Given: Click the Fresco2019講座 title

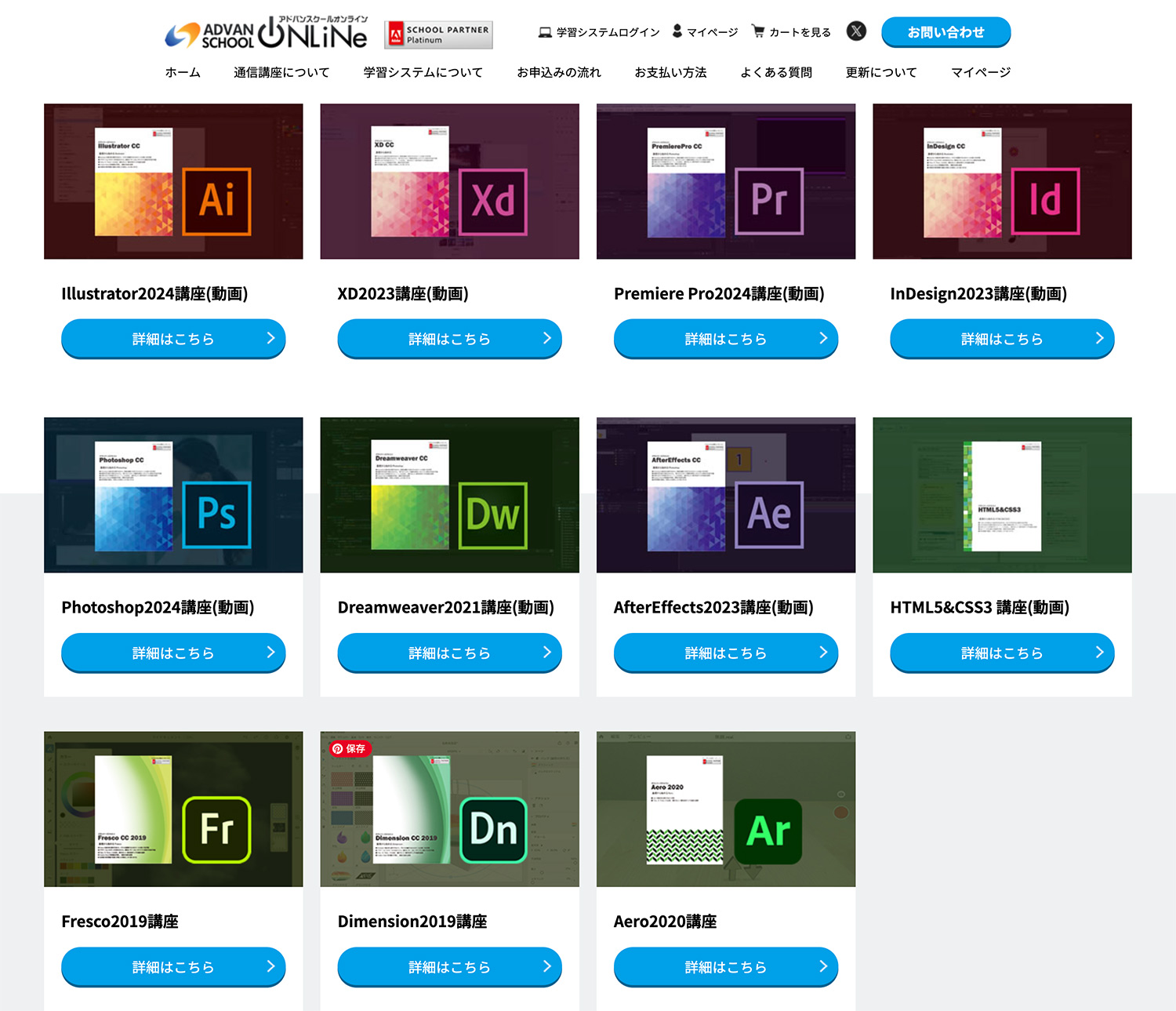Looking at the screenshot, I should coord(120,922).
